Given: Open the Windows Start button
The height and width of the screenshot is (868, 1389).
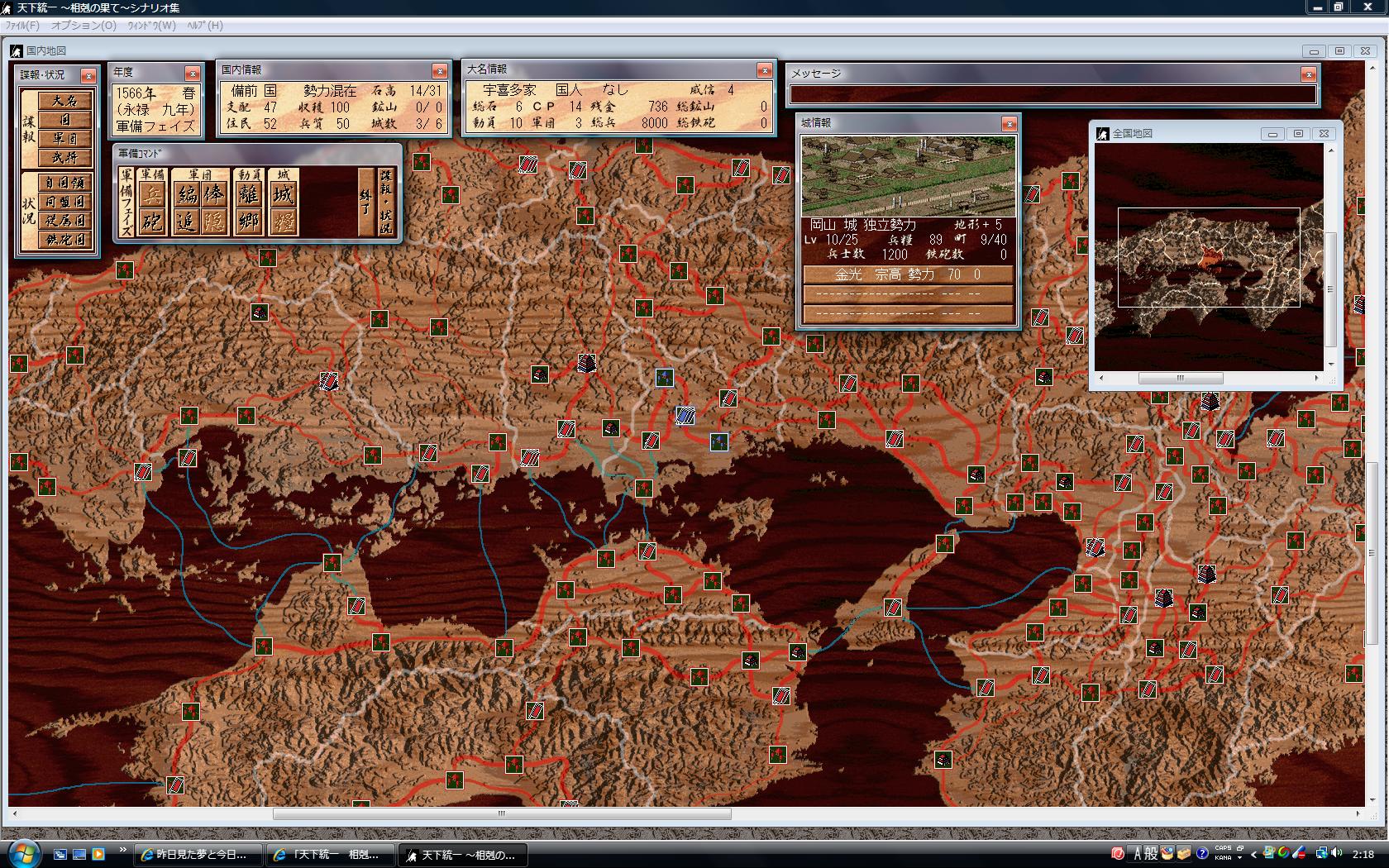Looking at the screenshot, I should tap(22, 853).
